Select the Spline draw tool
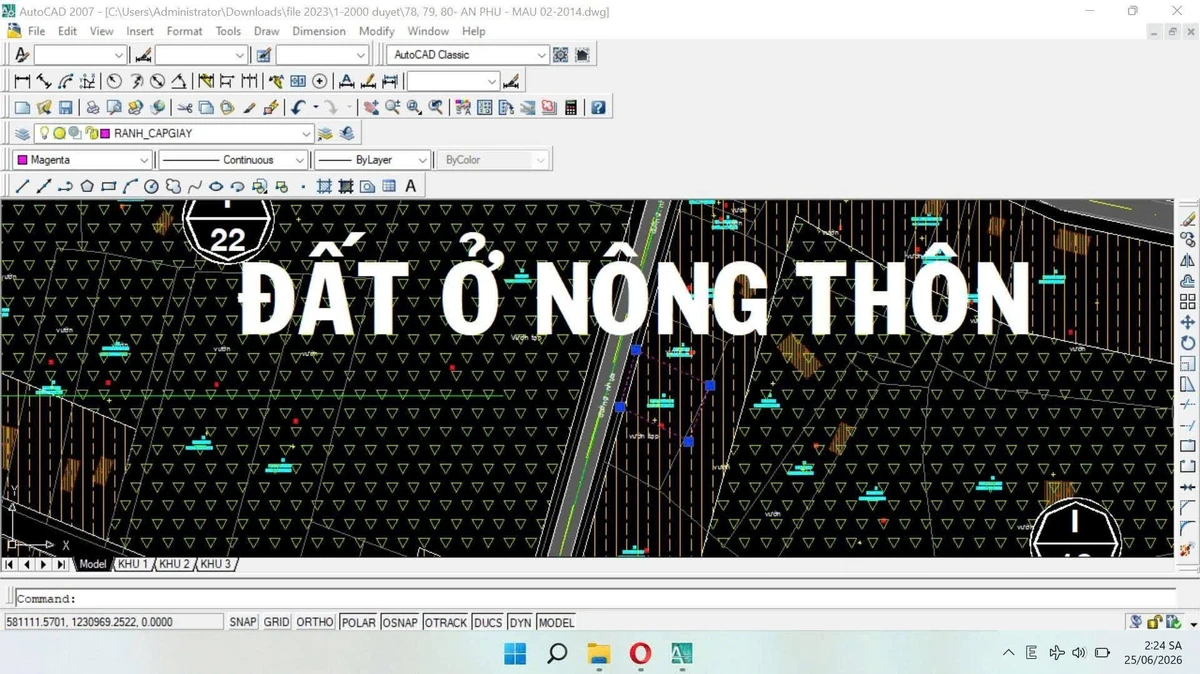The height and width of the screenshot is (674, 1200). 195,186
